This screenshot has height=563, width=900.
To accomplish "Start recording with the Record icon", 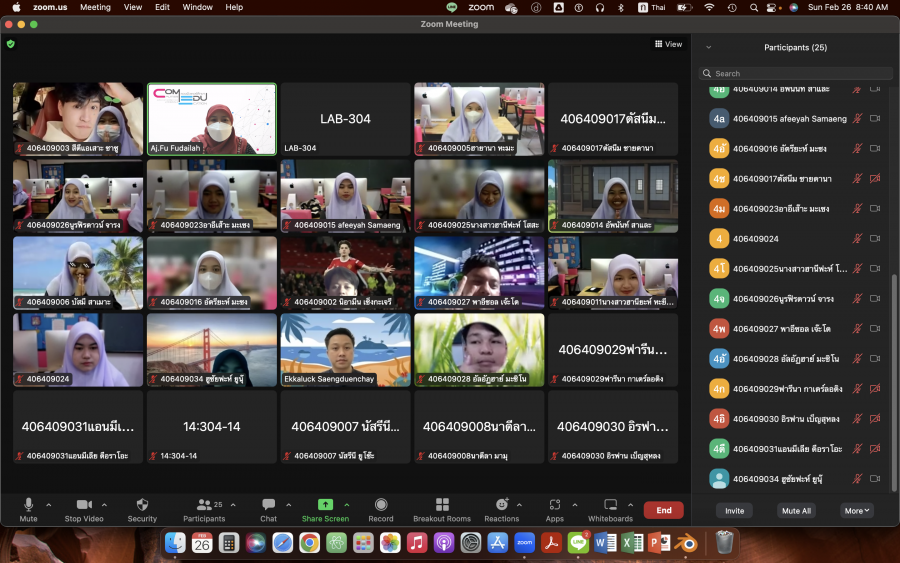I will (x=381, y=505).
